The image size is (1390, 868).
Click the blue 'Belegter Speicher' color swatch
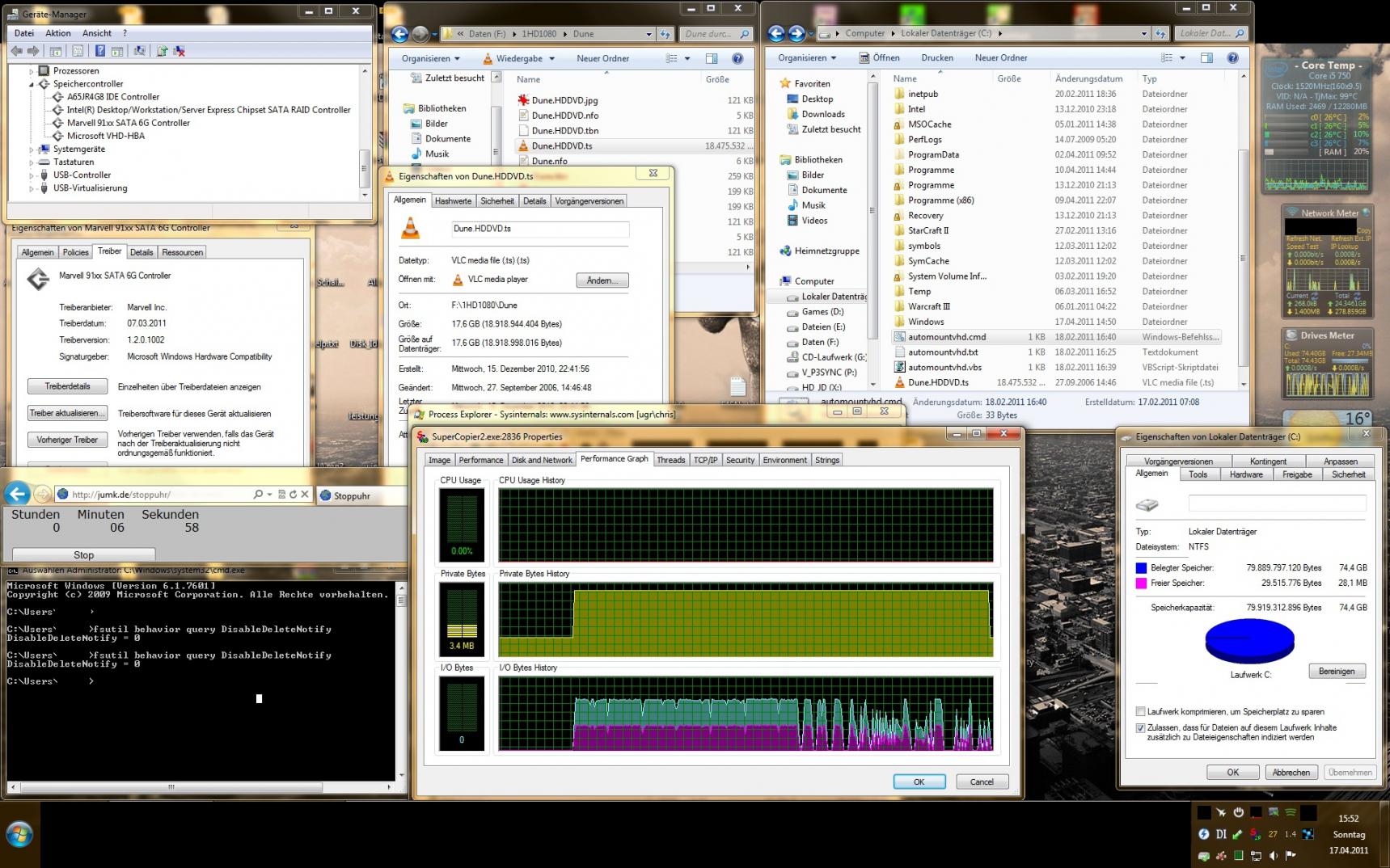[1141, 568]
